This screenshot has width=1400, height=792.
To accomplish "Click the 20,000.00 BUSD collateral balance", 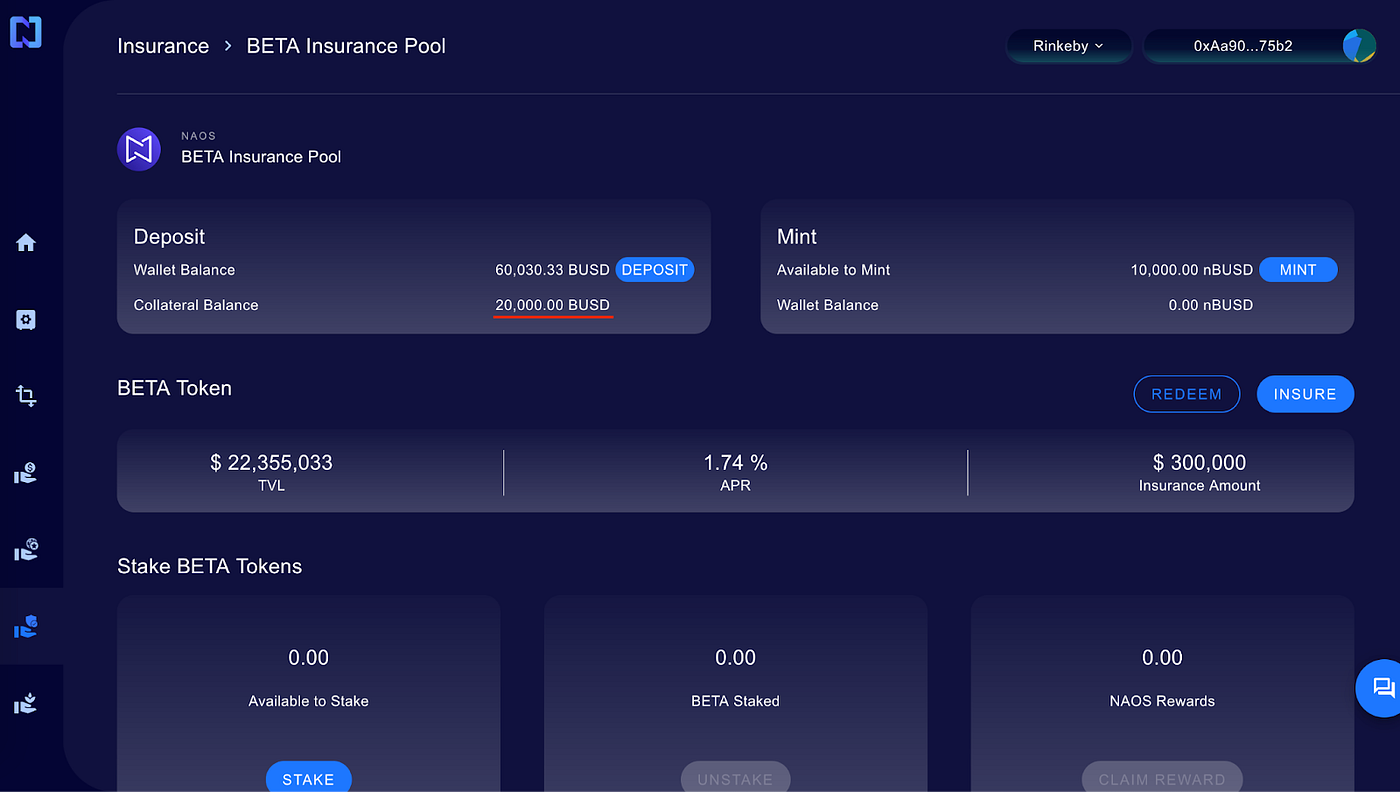I will (x=552, y=305).
